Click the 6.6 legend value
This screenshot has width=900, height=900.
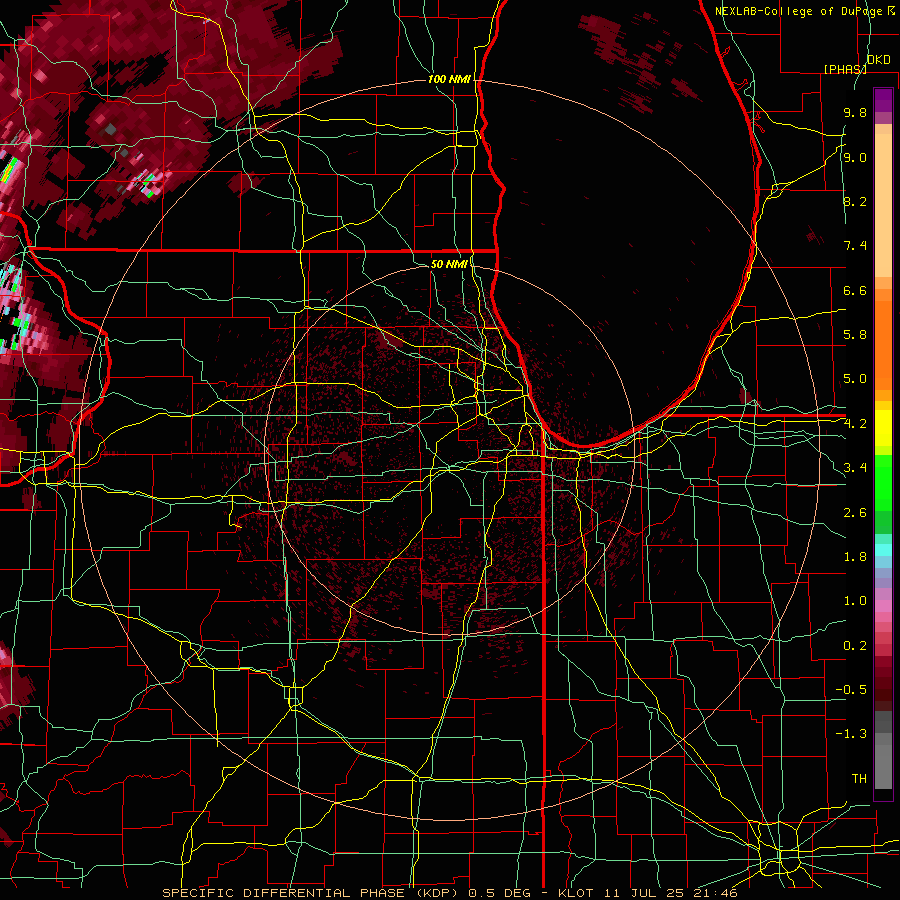tap(855, 290)
